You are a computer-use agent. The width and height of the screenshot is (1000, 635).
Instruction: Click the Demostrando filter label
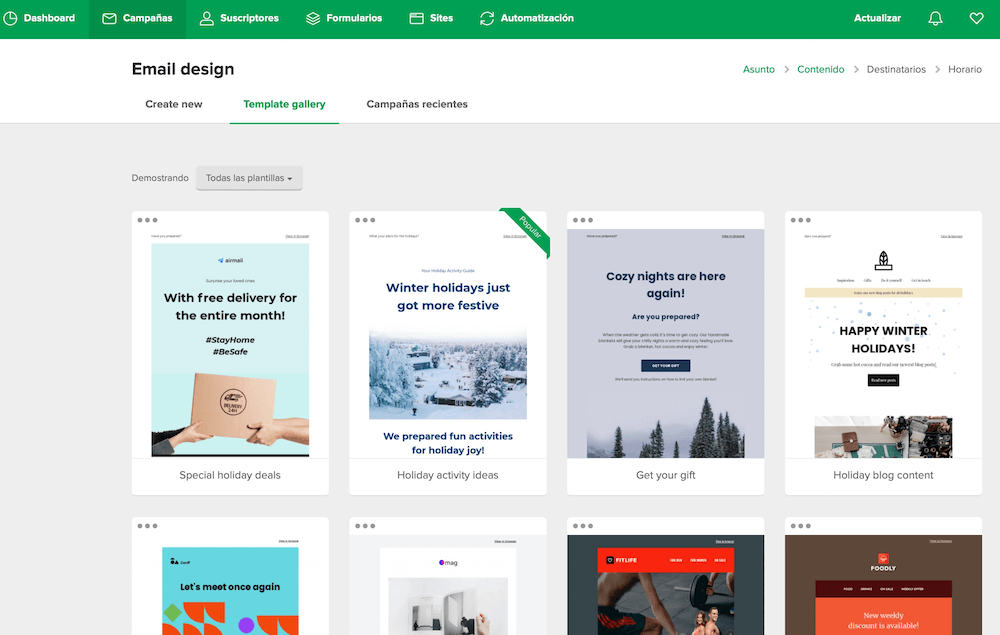click(x=160, y=178)
